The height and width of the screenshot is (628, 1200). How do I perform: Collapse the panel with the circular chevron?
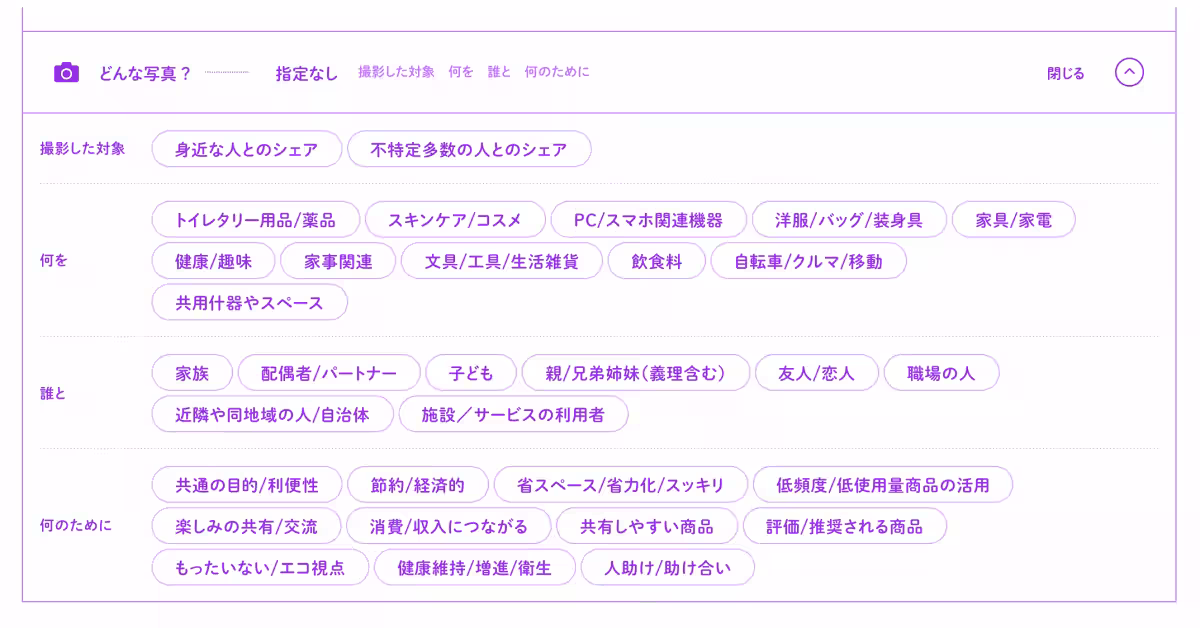(x=1129, y=71)
